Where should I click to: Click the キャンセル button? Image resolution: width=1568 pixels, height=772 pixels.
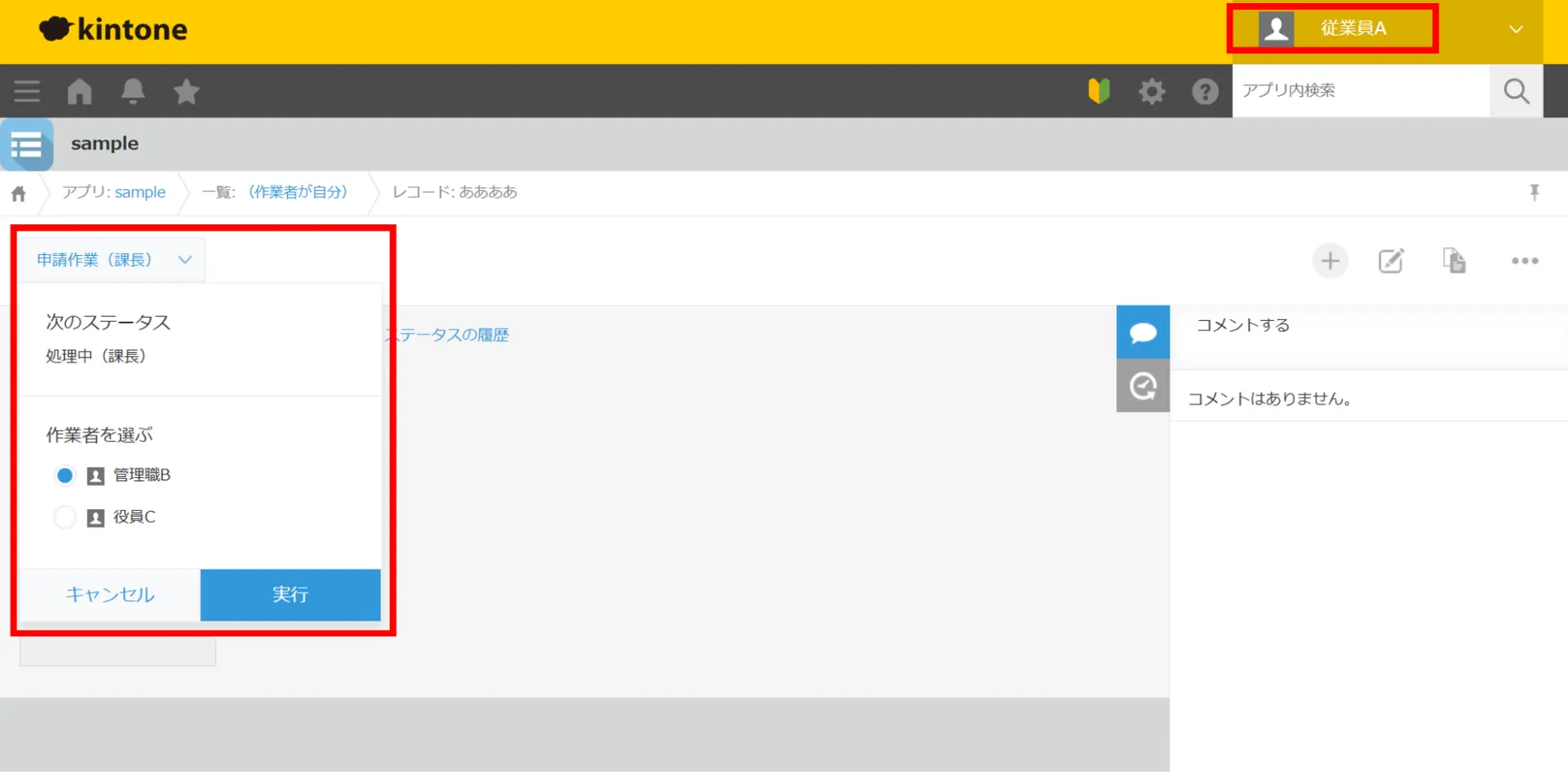(x=110, y=595)
